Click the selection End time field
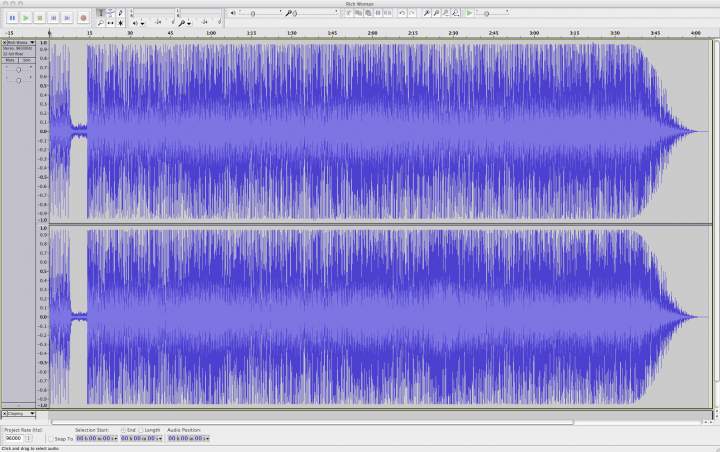Viewport: 720px width, 452px height. 139,439
